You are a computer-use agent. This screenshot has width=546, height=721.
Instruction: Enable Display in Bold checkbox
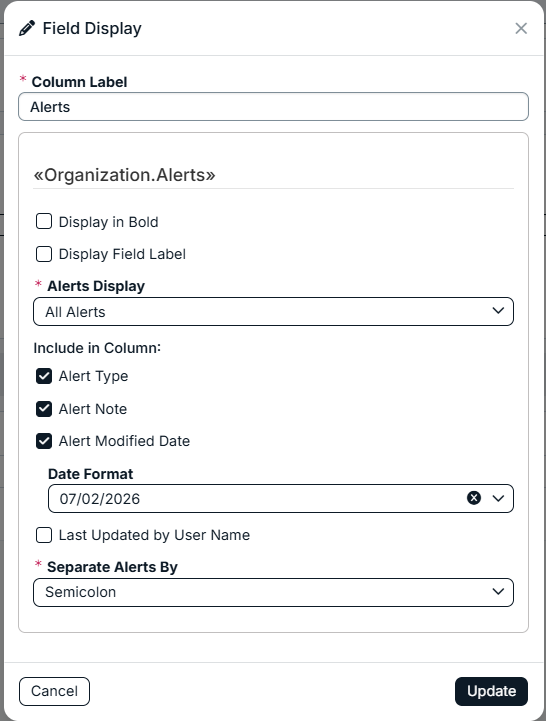pyautogui.click(x=44, y=221)
